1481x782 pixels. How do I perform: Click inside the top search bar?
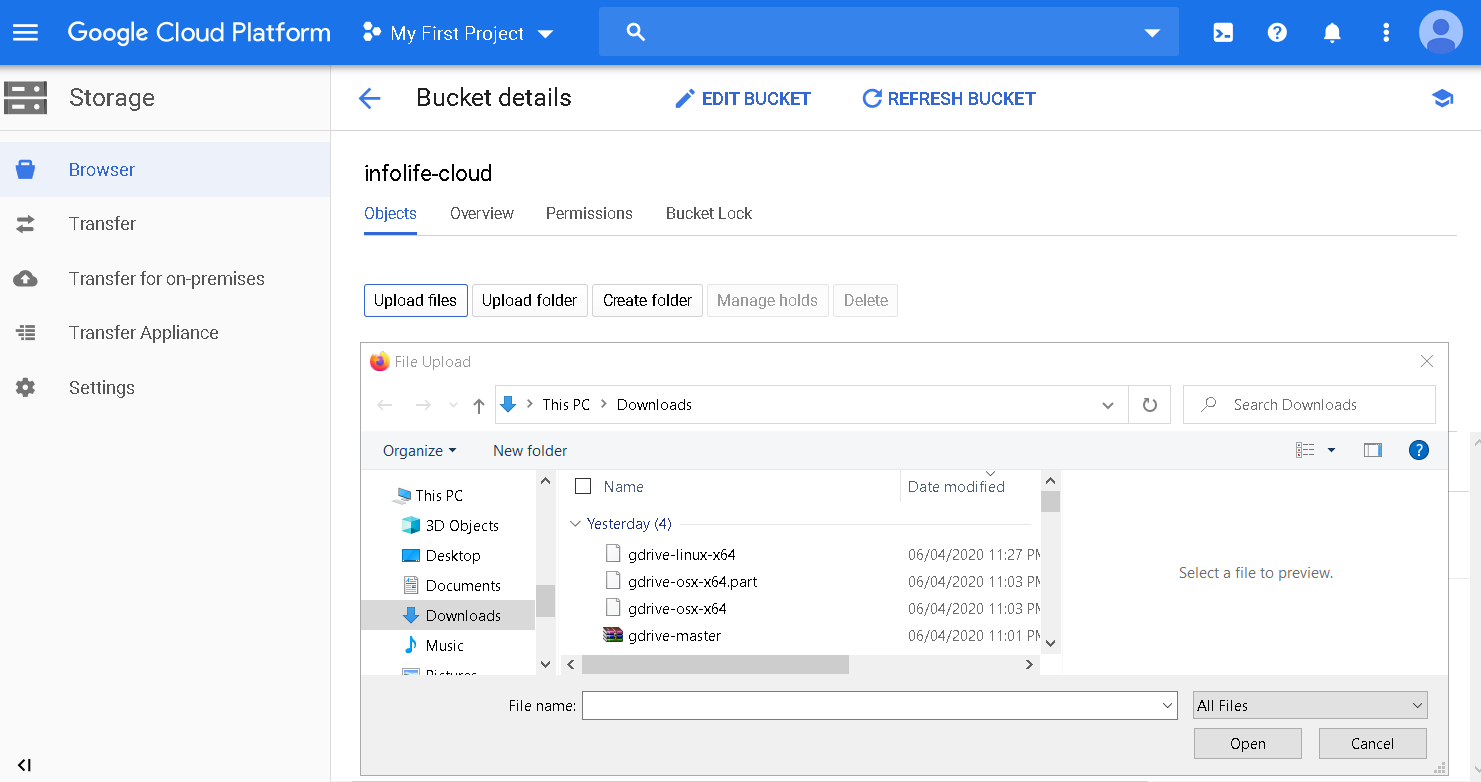888,32
